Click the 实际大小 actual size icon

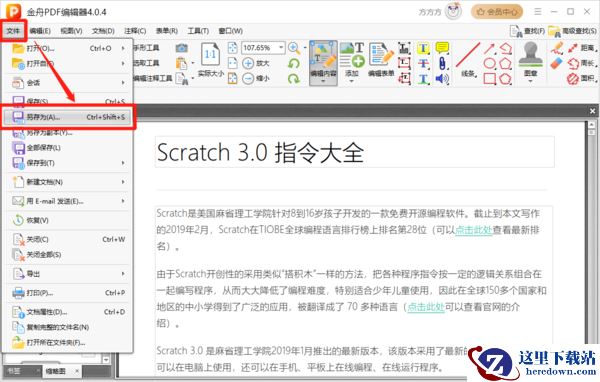(210, 55)
